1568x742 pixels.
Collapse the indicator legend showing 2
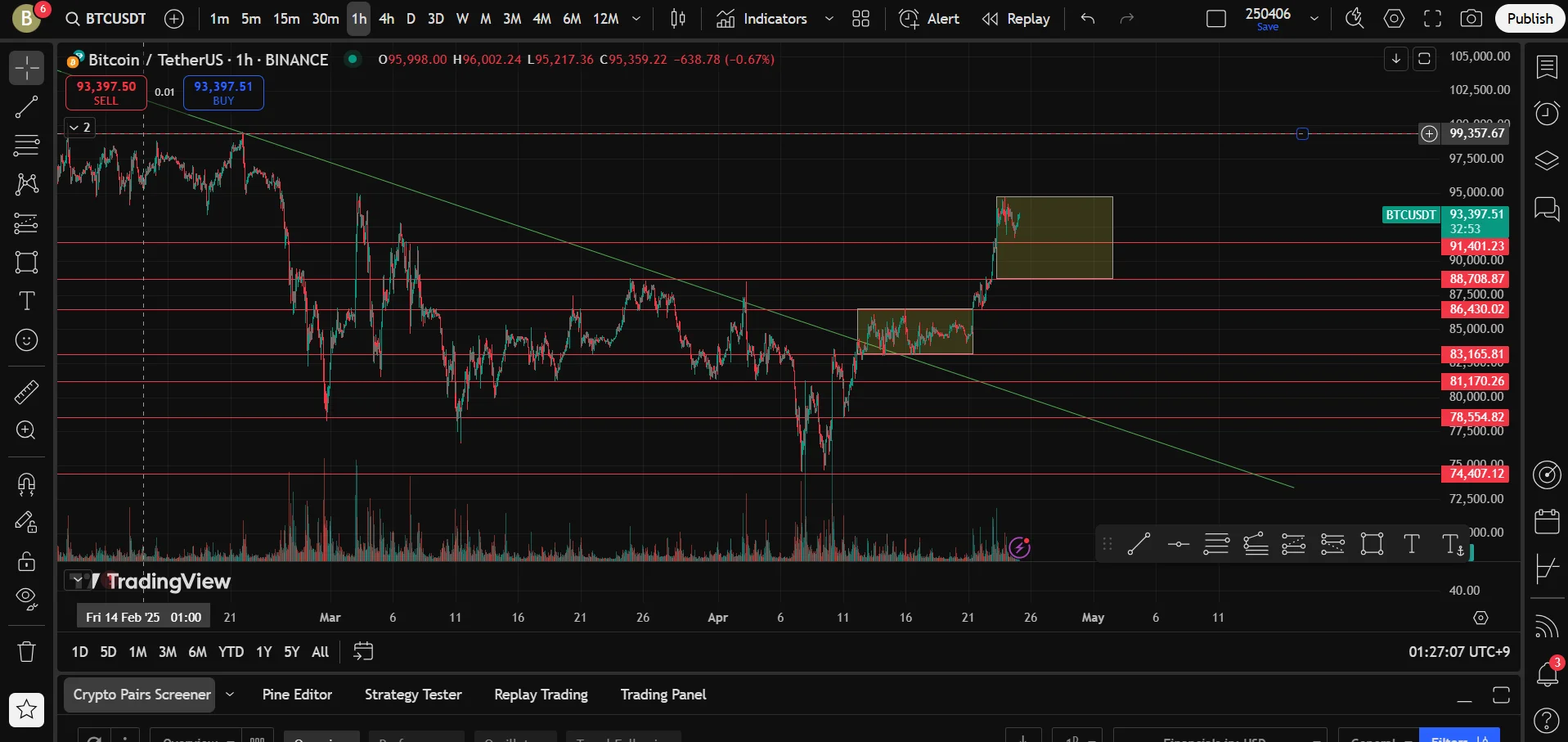(x=80, y=128)
